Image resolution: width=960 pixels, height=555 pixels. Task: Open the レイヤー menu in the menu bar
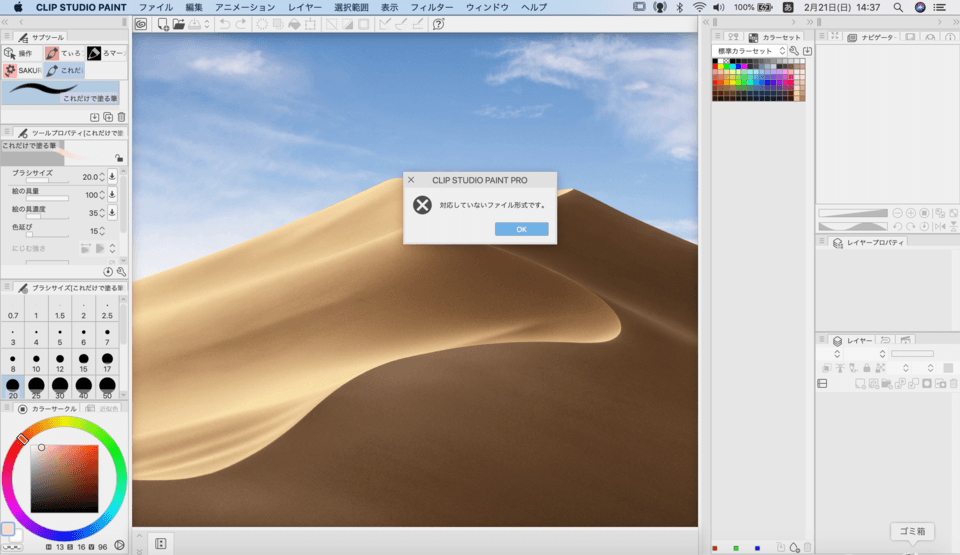(x=305, y=7)
